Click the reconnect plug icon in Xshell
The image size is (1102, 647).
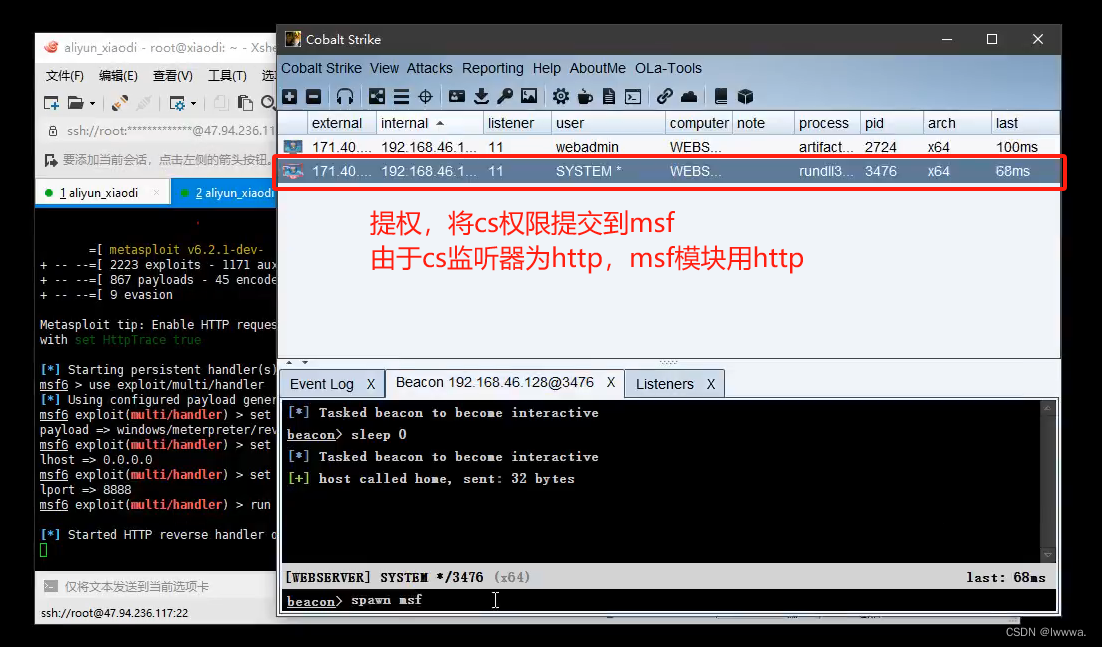tap(119, 103)
